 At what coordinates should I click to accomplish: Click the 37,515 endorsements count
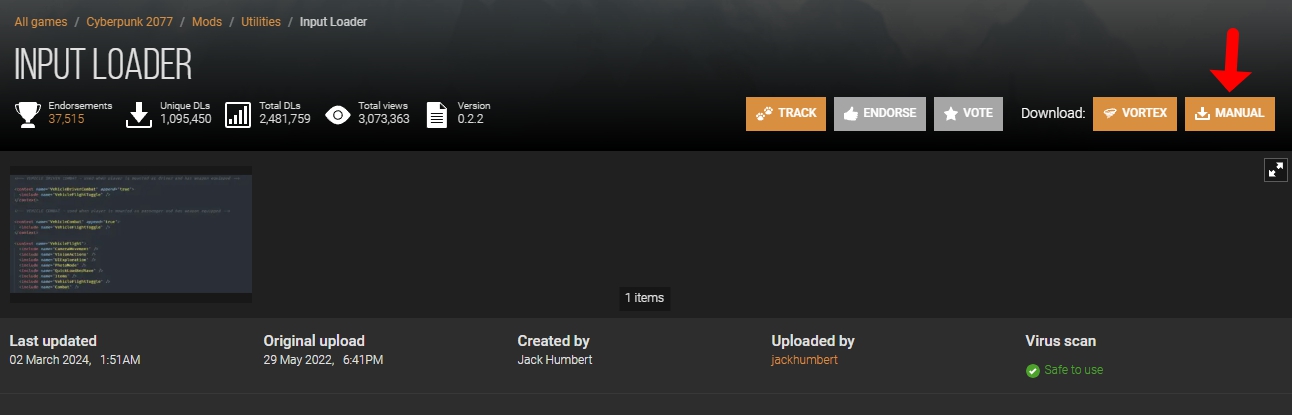click(66, 119)
